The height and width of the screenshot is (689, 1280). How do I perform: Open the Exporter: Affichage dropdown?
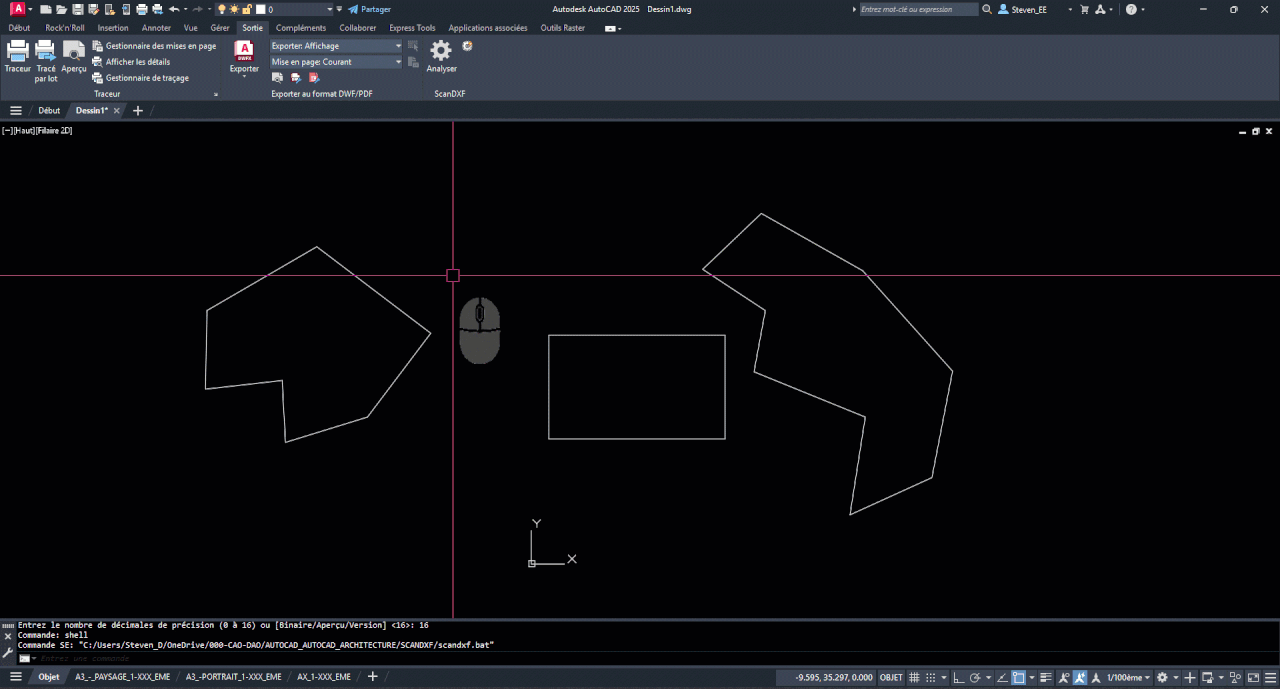[336, 46]
